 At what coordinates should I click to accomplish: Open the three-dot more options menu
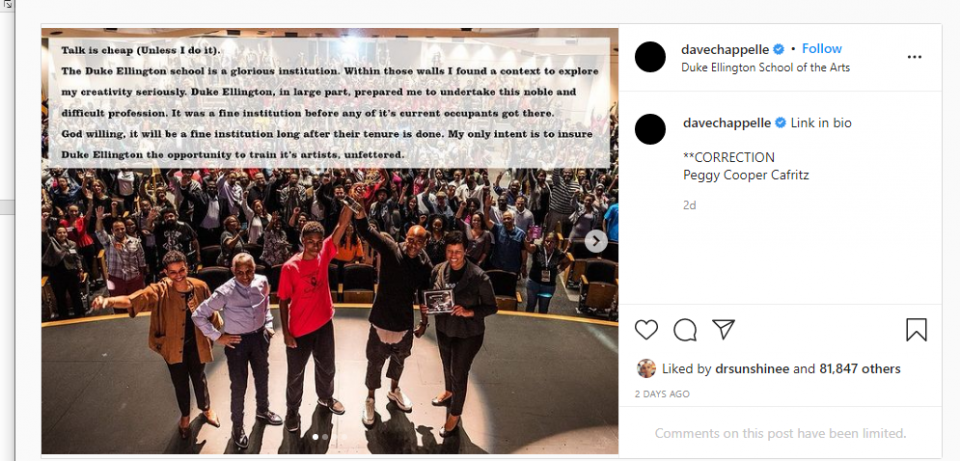coord(914,57)
